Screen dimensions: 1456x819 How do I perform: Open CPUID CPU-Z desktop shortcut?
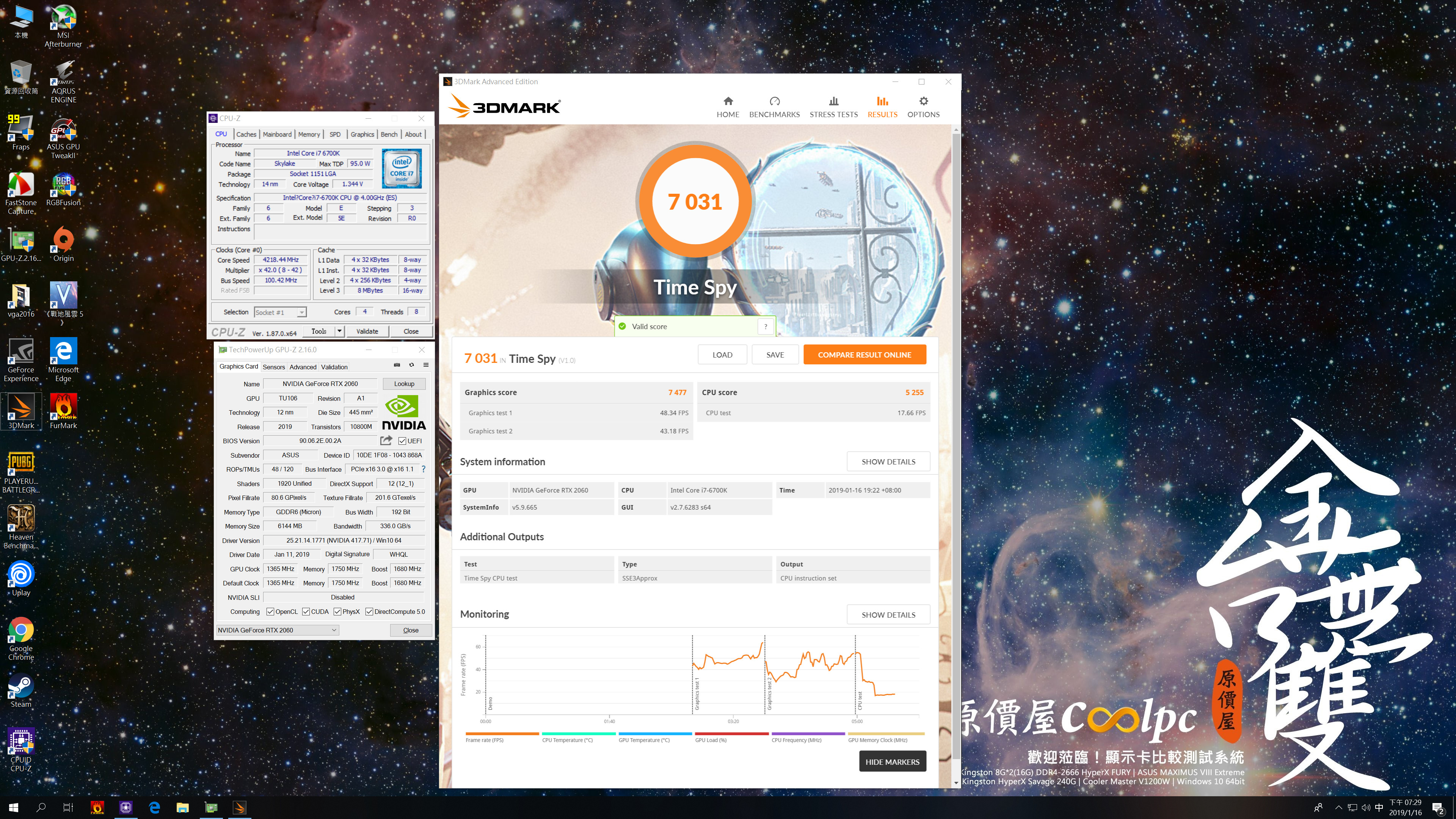[21, 750]
